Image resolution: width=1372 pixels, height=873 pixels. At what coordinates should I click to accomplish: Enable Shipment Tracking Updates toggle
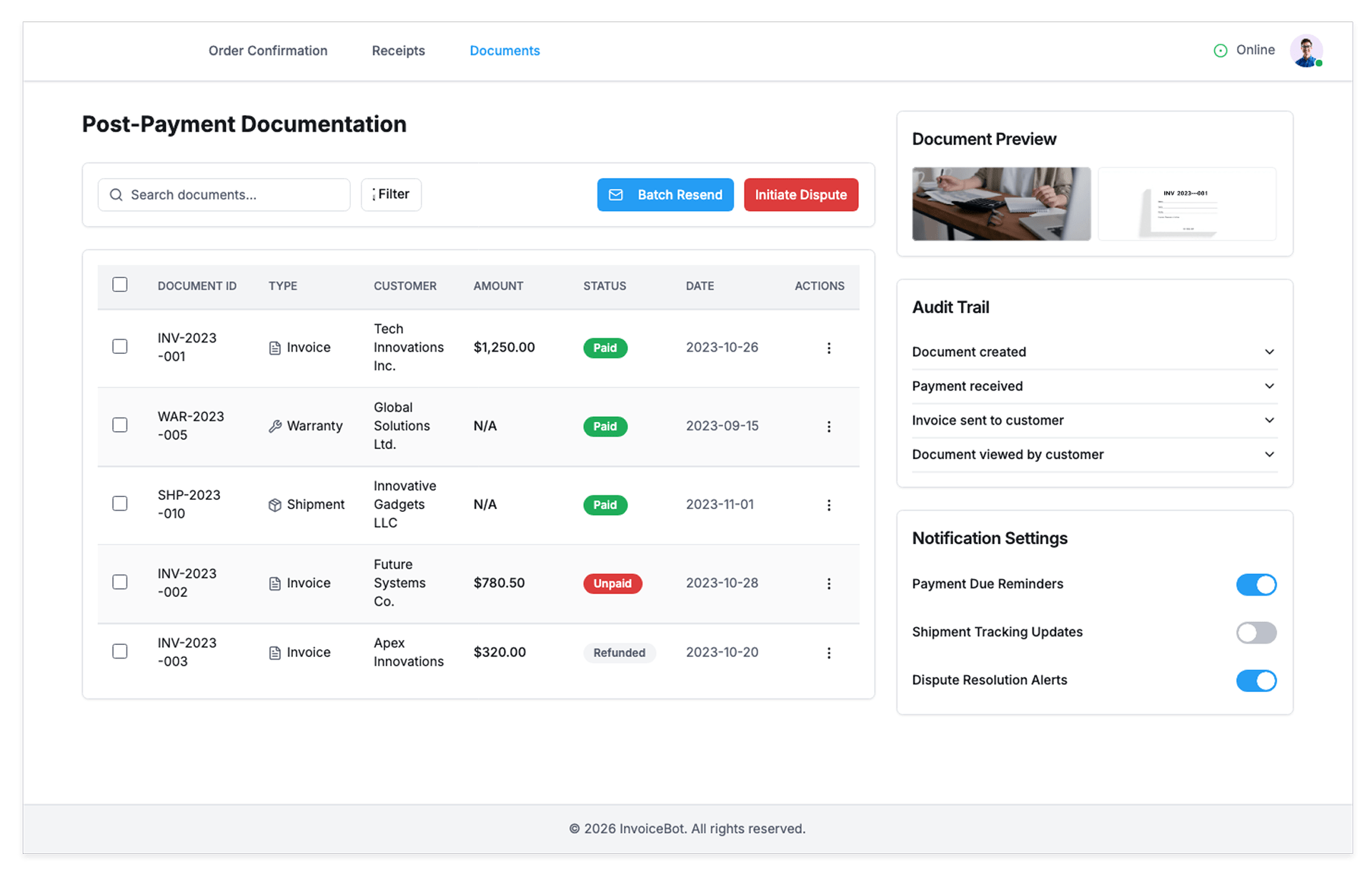(1256, 632)
